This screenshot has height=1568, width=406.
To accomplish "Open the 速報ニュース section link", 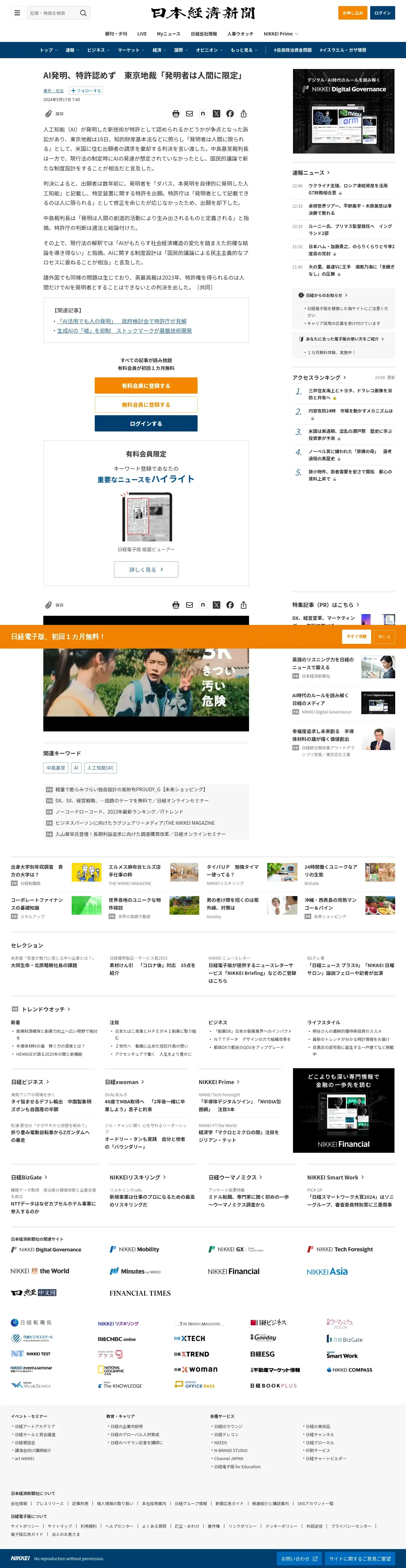I will click(x=311, y=173).
